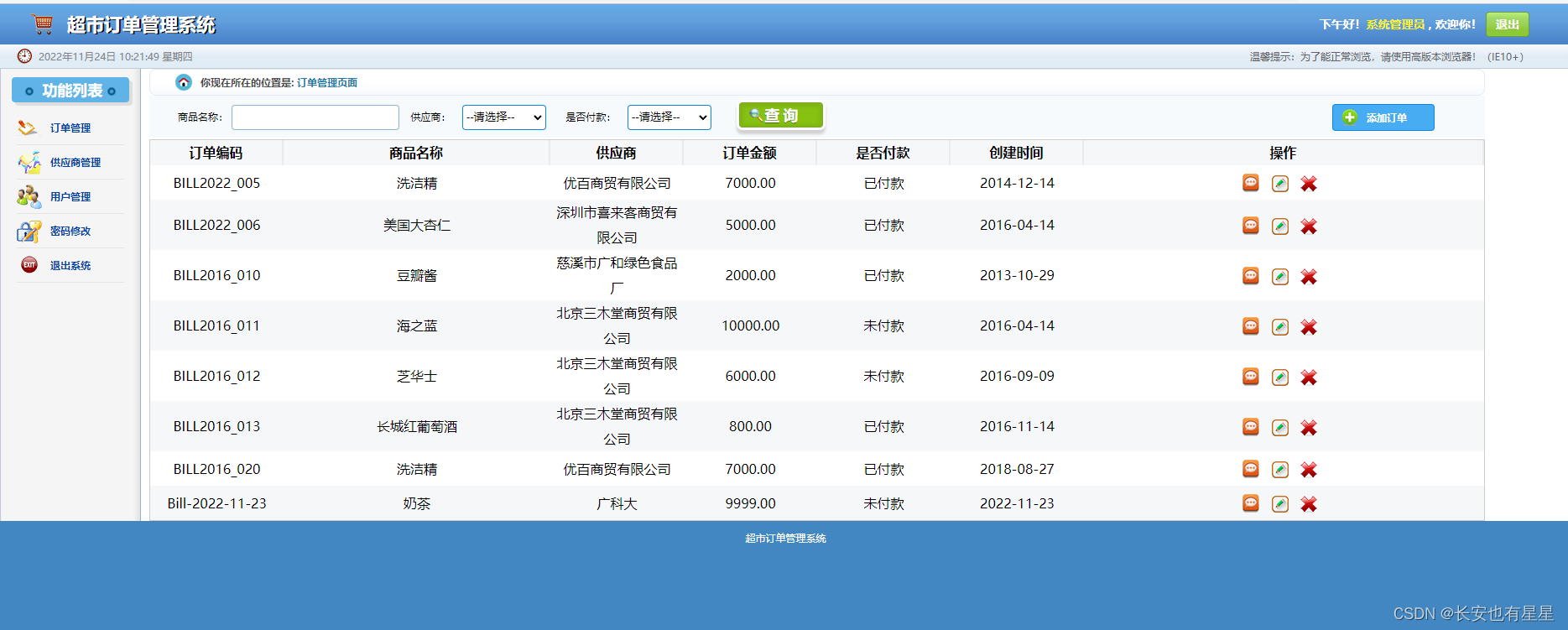Click the 创建时间 column header
The width and height of the screenshot is (1568, 630).
tap(1017, 153)
